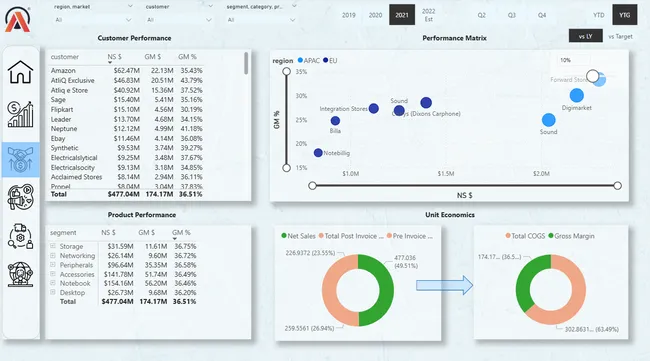Viewport: 650px width, 361px height.
Task: Click the Billa bubble in scatter chart
Action: tap(335, 121)
